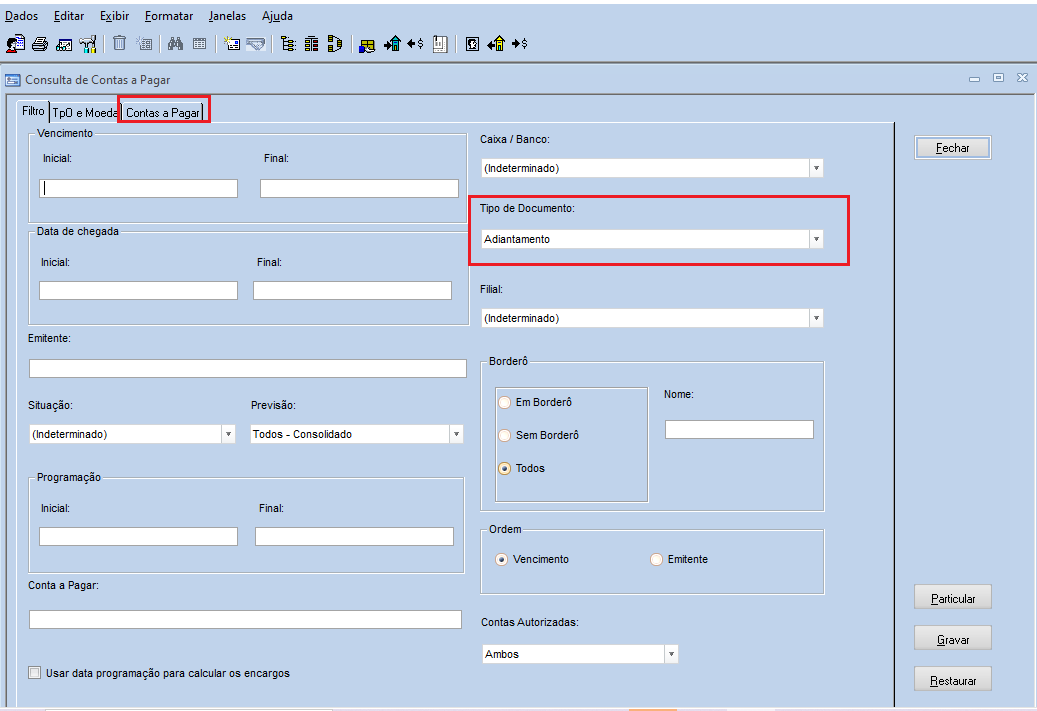Click the boxed portrait toolbar icon
The image size is (1037, 711).
point(472,44)
